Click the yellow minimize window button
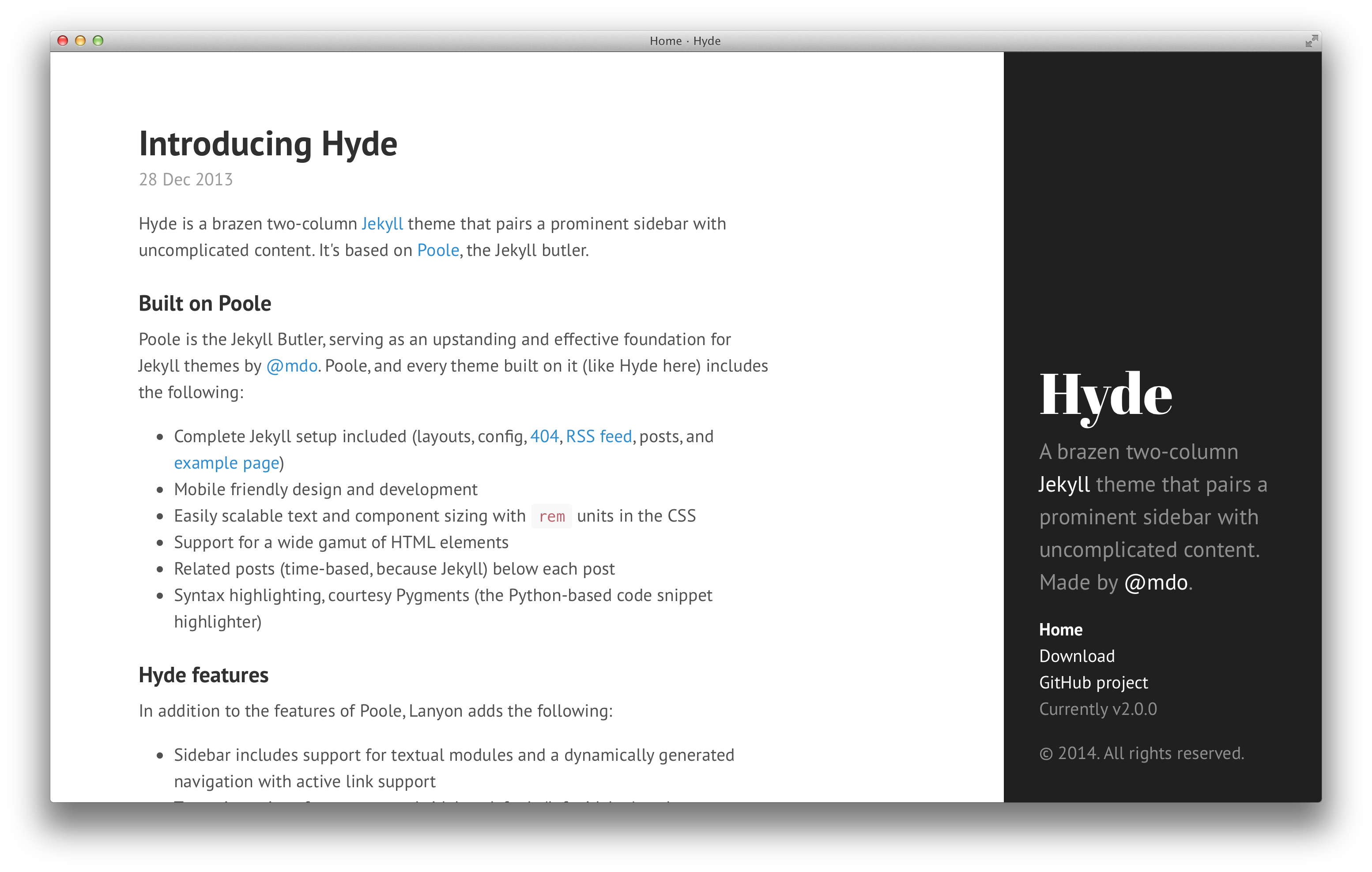 80,41
